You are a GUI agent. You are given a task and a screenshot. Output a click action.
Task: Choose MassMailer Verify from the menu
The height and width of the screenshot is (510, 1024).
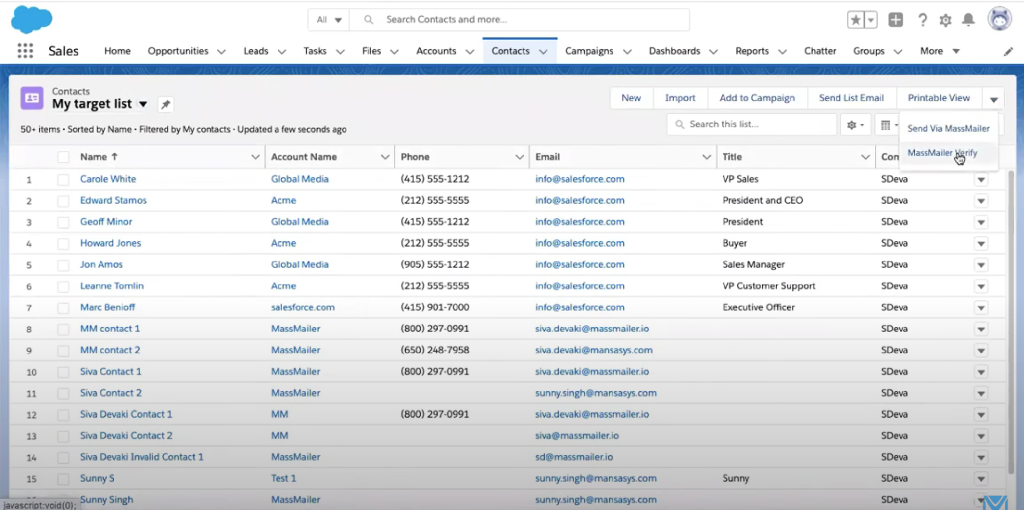(942, 153)
